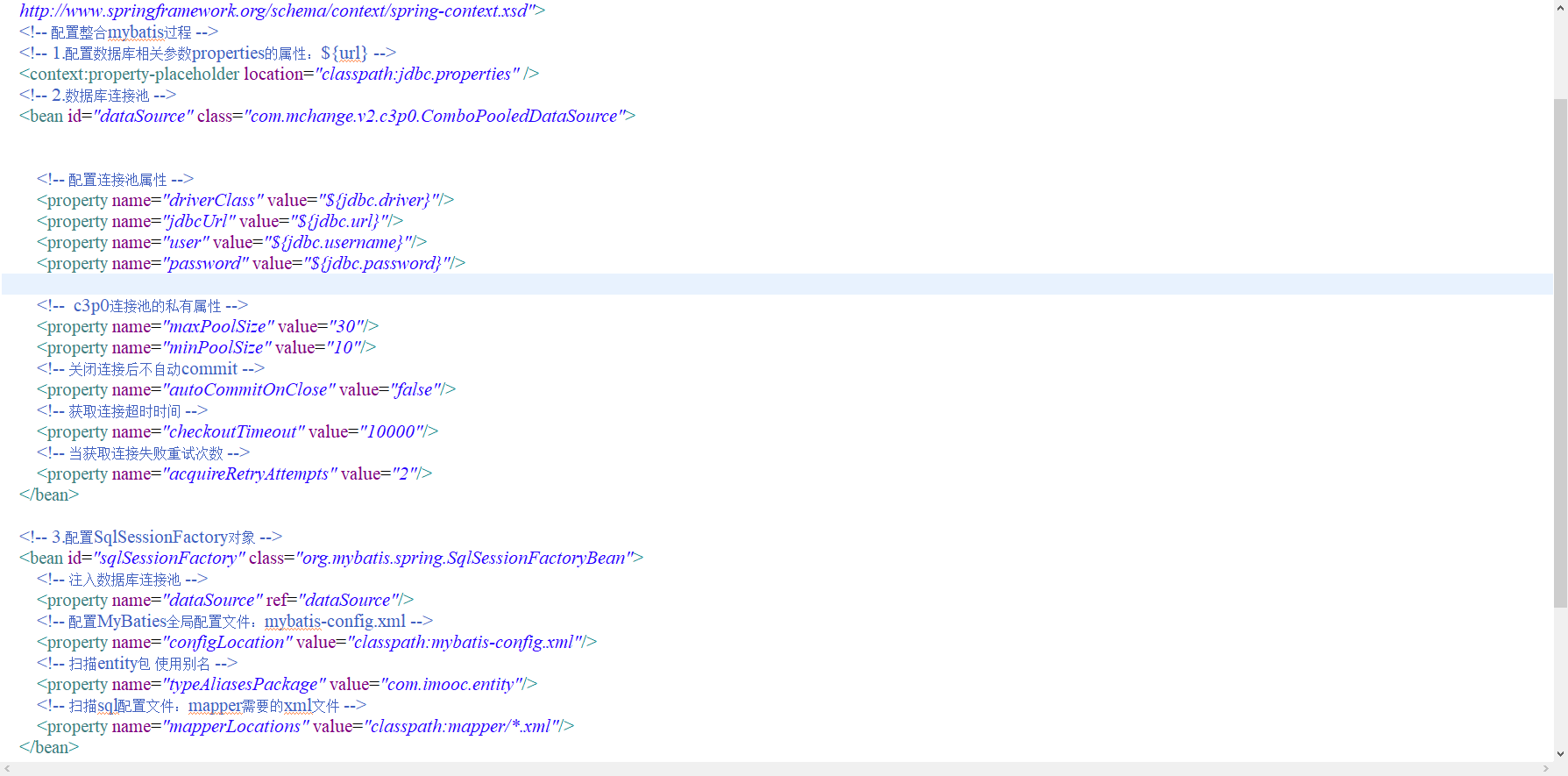Click the comment "配置整合mybatis过程"

pyautogui.click(x=119, y=32)
